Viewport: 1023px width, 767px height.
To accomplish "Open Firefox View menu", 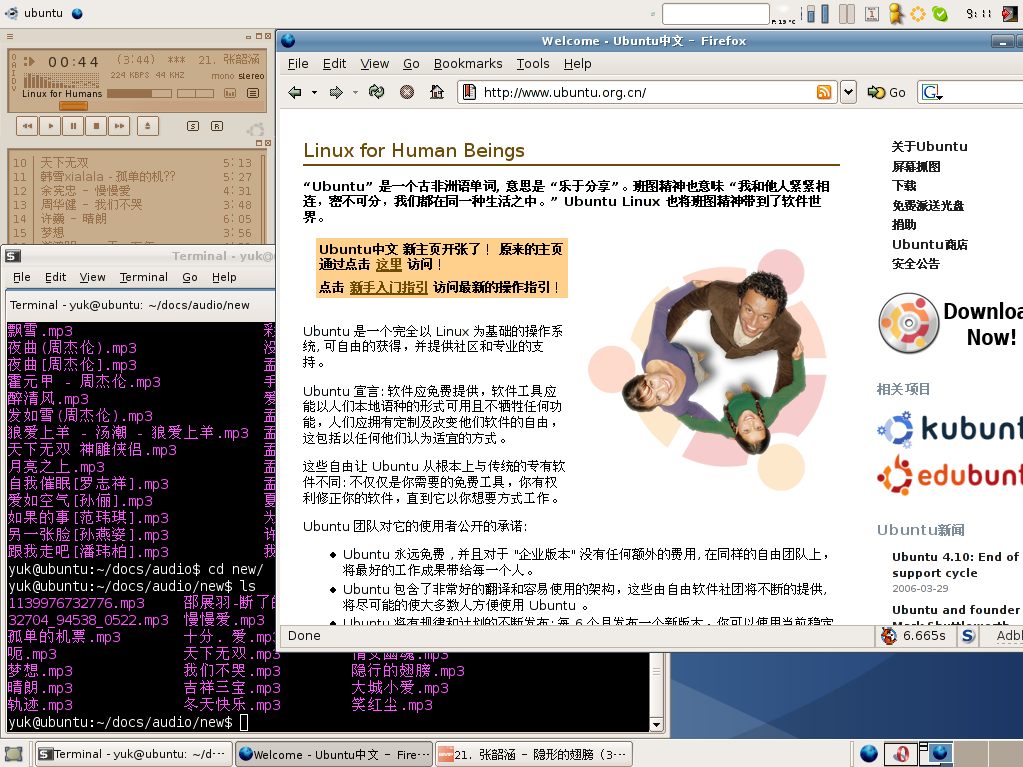I will [x=374, y=64].
